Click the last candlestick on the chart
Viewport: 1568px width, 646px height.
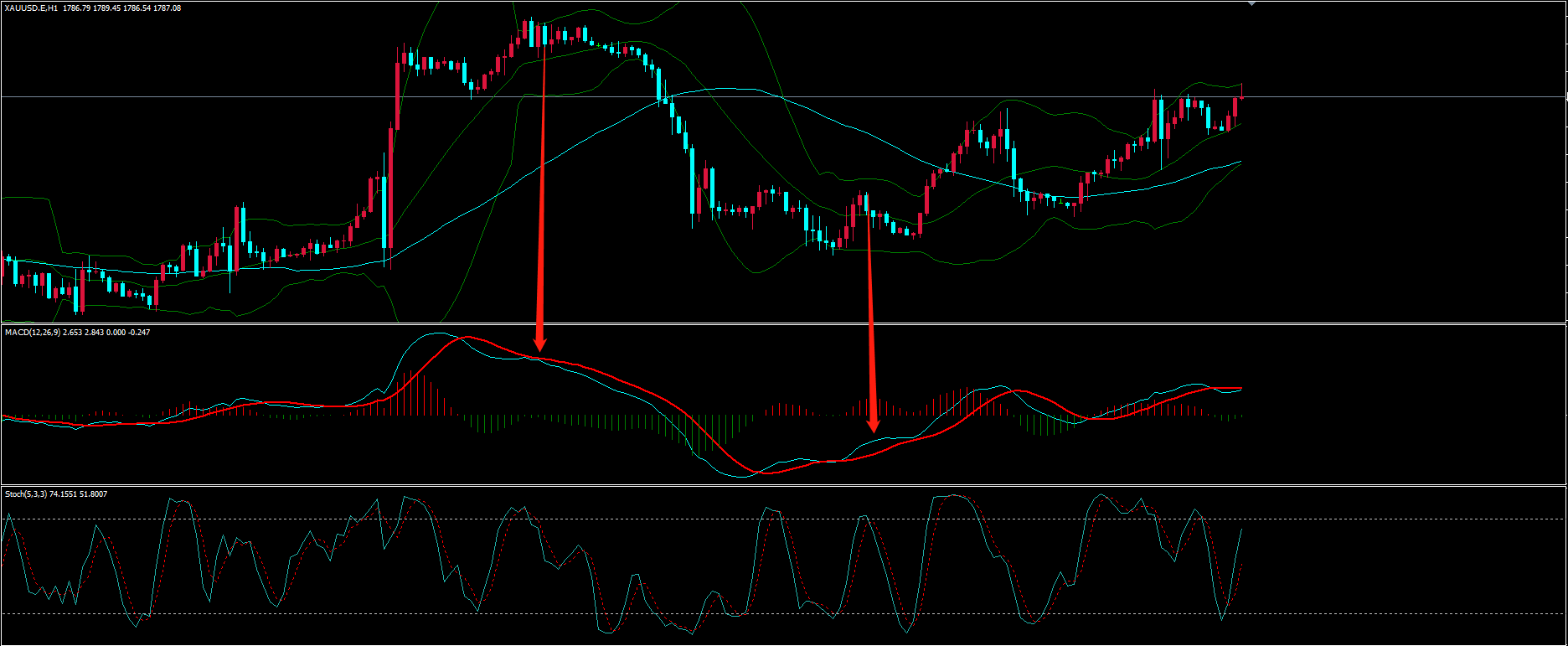1241,94
